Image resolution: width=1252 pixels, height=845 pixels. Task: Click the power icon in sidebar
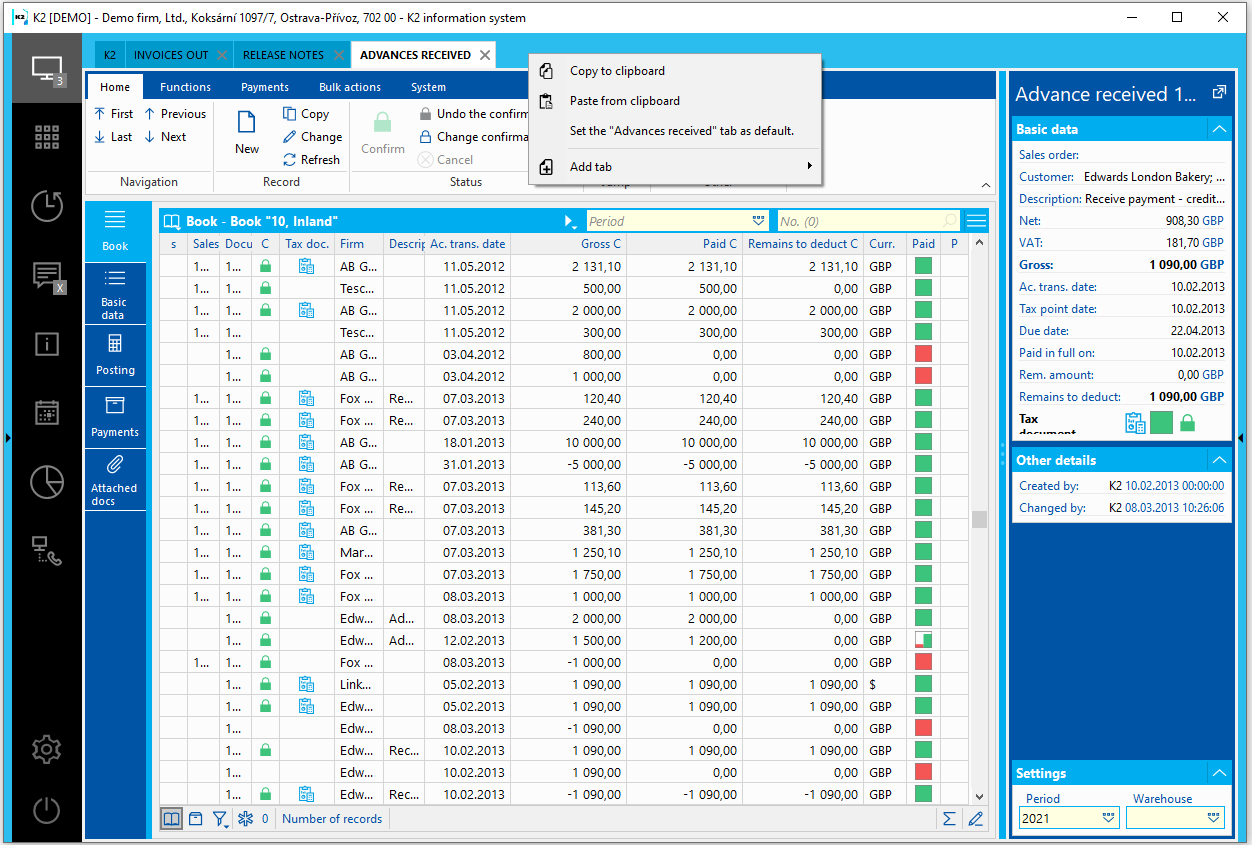point(46,810)
